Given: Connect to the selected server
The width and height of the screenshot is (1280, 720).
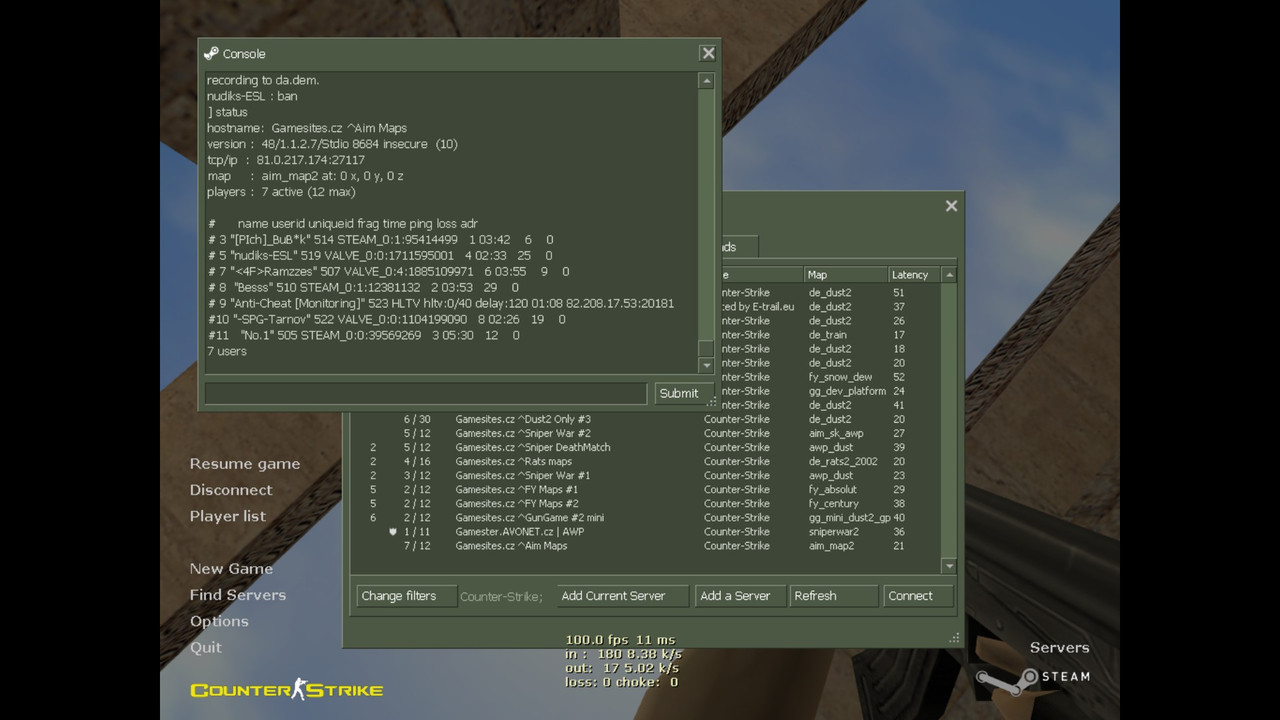Looking at the screenshot, I should [917, 596].
